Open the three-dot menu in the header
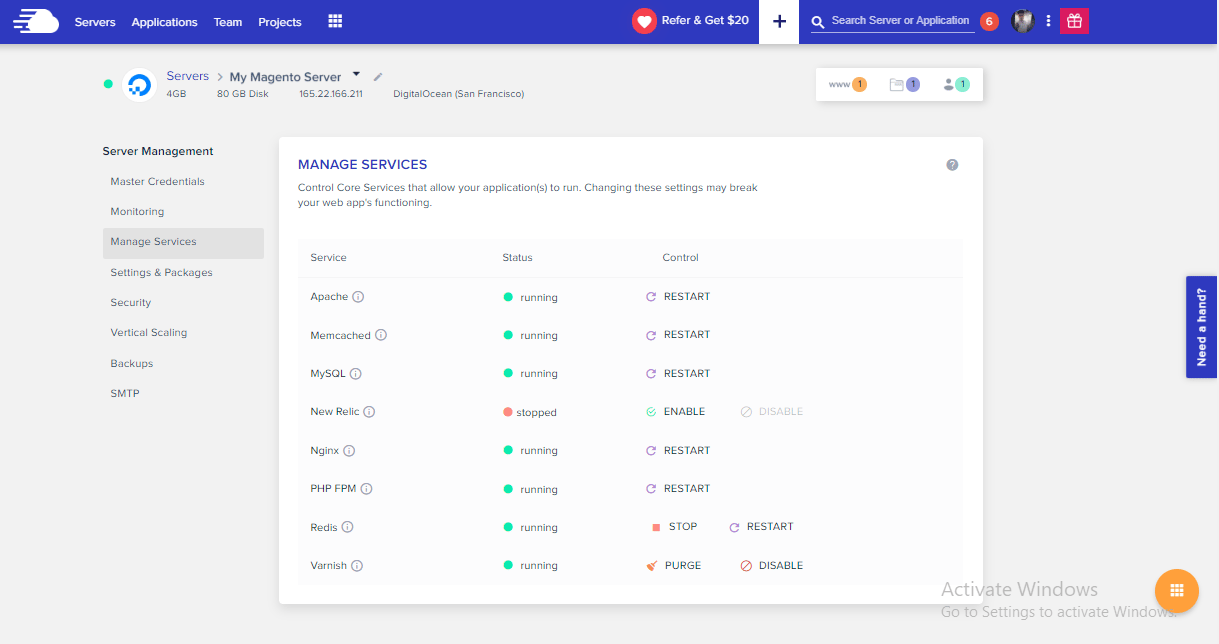Viewport: 1219px width, 644px height. tap(1047, 20)
